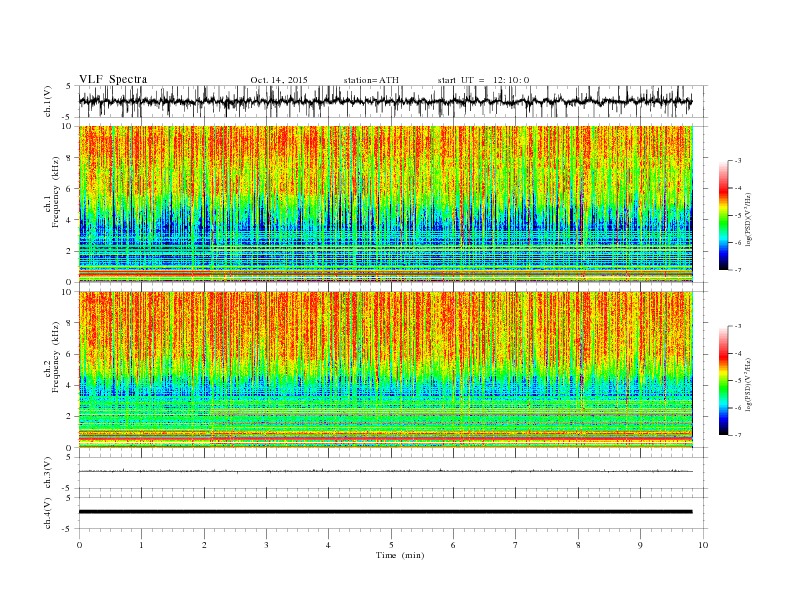The image size is (792, 612).
Task: Click the flat ch.3 voltage trace
Action: (386, 471)
